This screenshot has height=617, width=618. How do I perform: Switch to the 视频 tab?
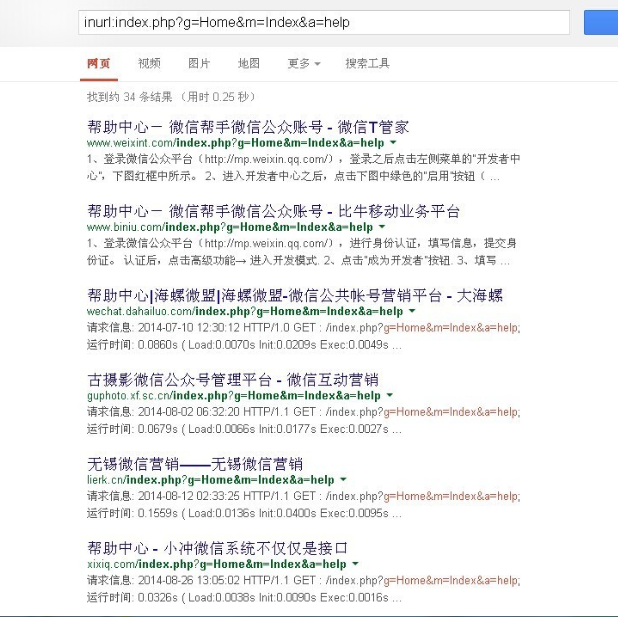149,63
